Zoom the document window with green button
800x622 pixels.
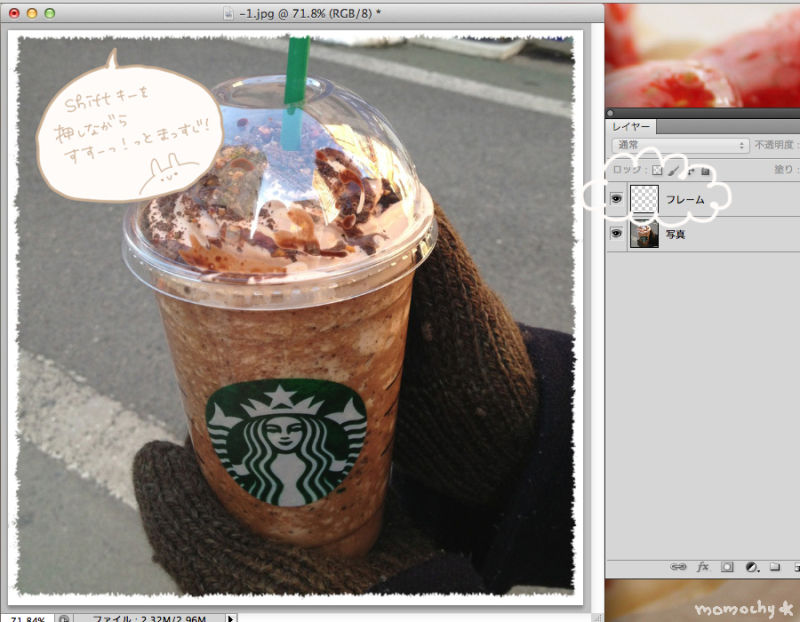point(49,13)
